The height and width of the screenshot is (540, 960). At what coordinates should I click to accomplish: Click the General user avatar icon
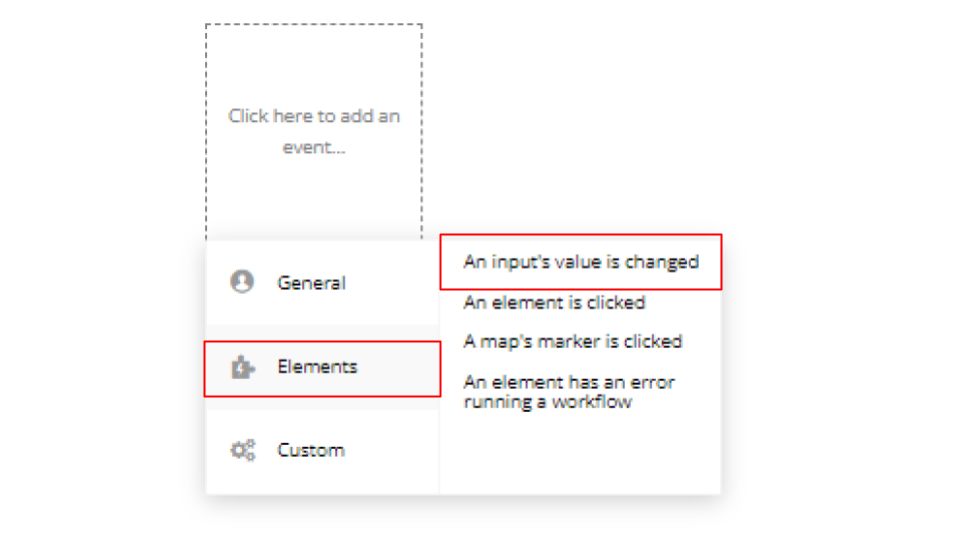(242, 282)
